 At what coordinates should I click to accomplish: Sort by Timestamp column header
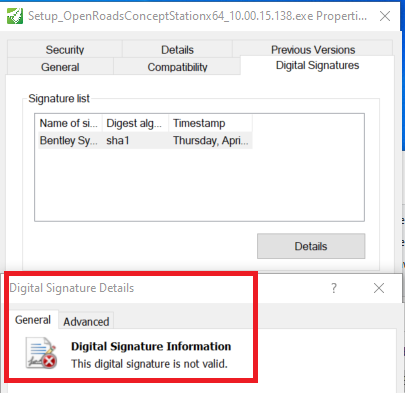210,123
